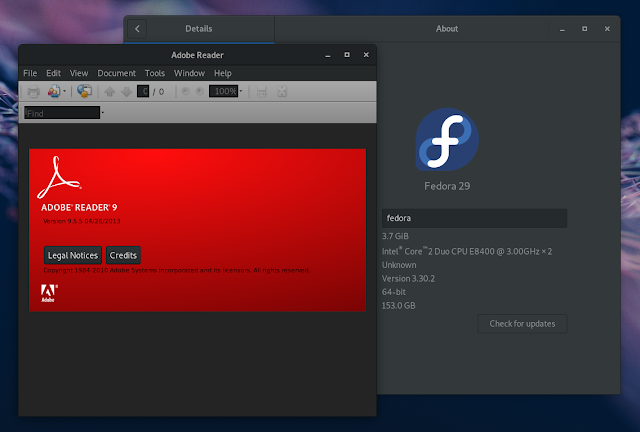Click the small Adobe logo in splash

tap(49, 293)
